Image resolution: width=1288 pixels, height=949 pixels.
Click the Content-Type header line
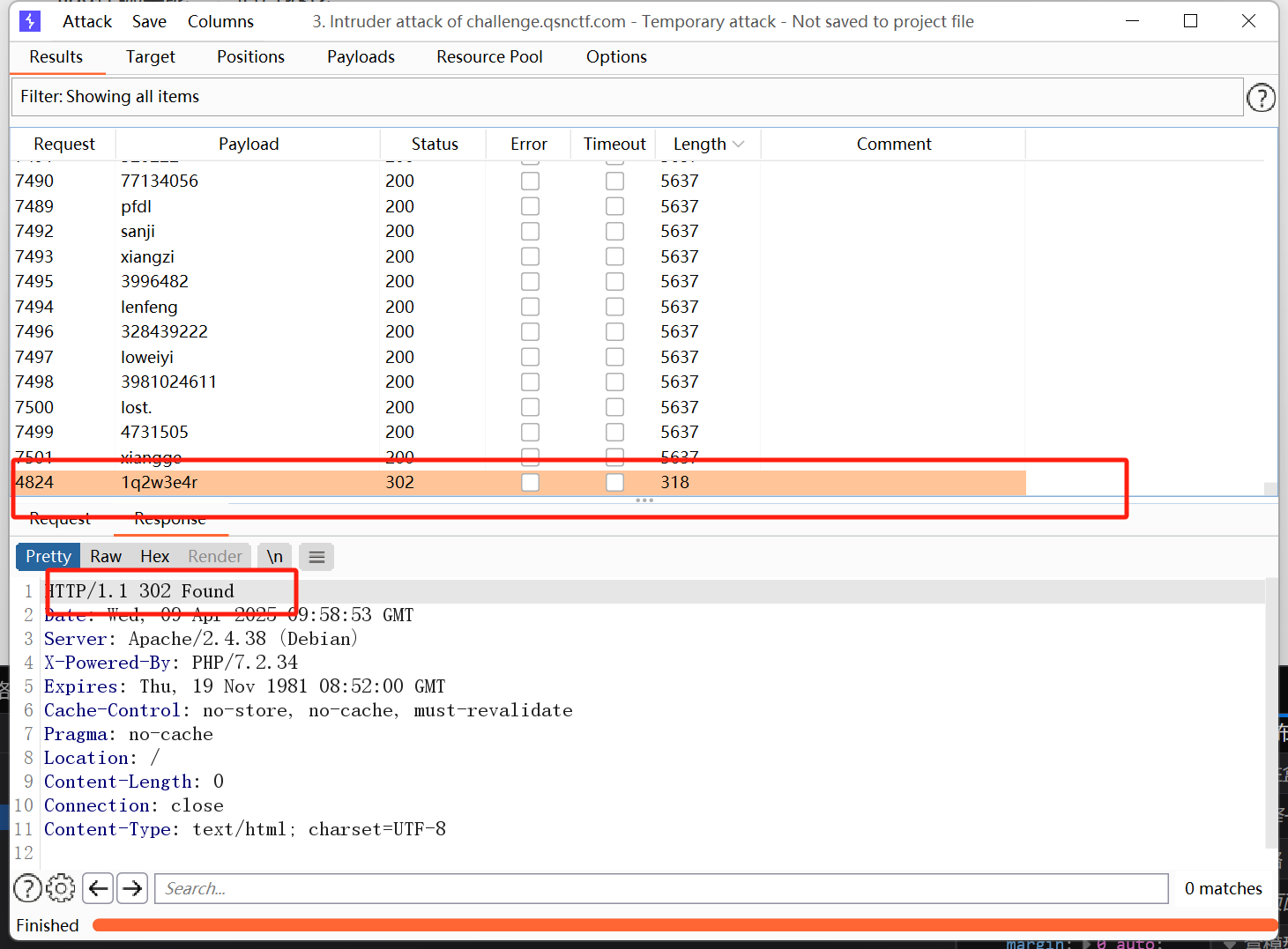(x=245, y=829)
